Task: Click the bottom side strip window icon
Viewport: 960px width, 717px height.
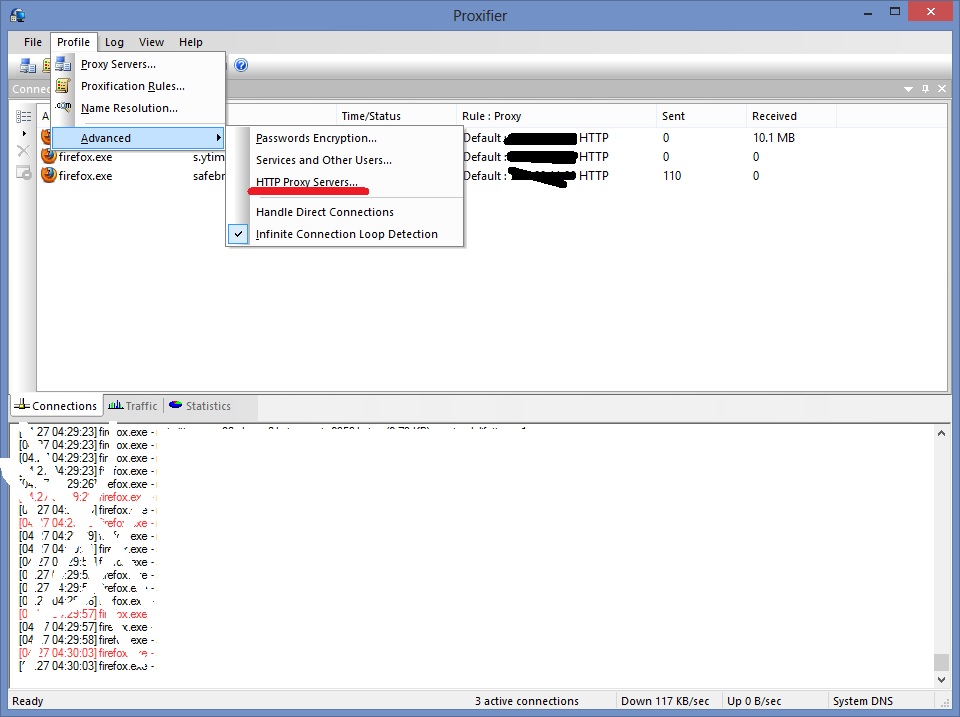Action: coord(24,173)
